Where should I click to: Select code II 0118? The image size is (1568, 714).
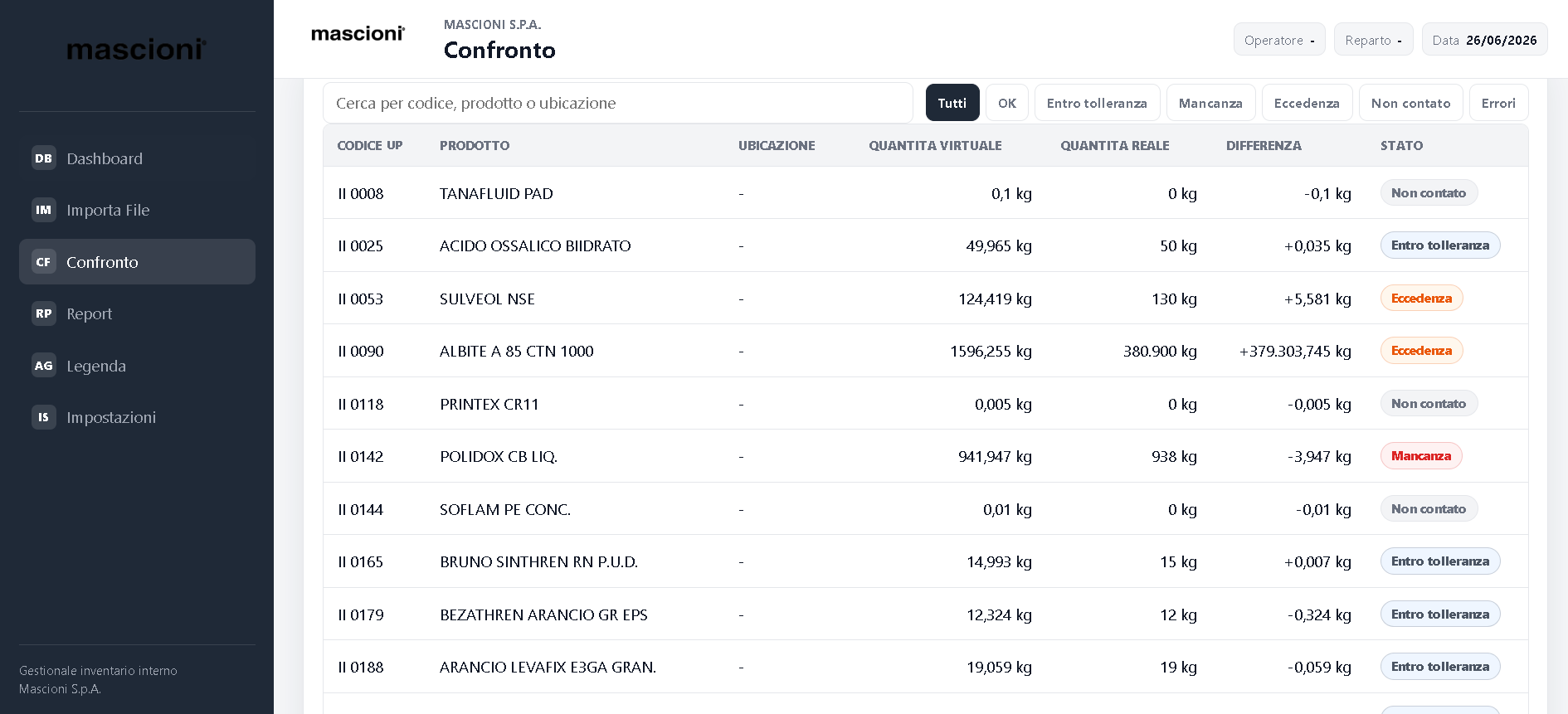361,404
